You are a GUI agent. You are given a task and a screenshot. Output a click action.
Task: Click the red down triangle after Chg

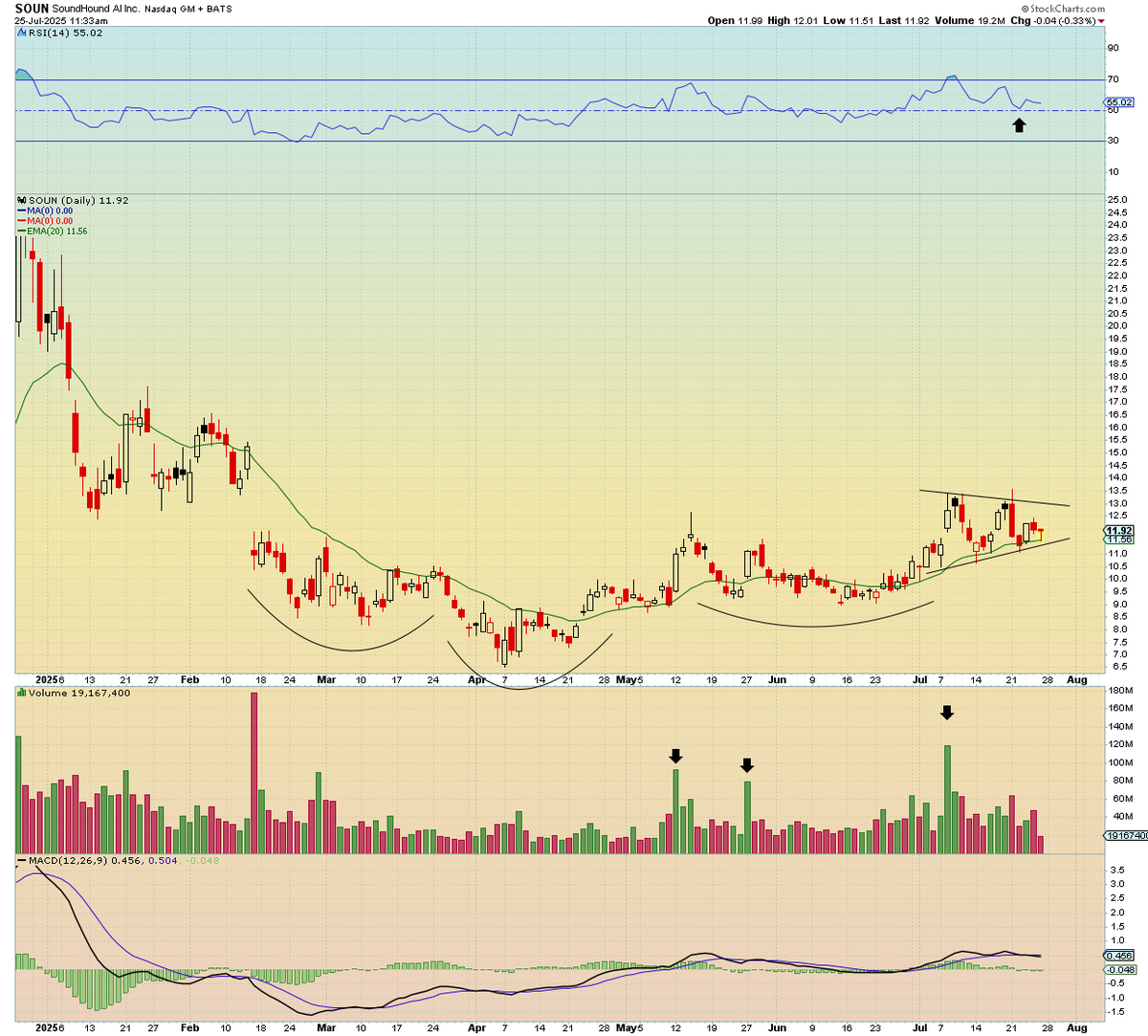(1103, 21)
